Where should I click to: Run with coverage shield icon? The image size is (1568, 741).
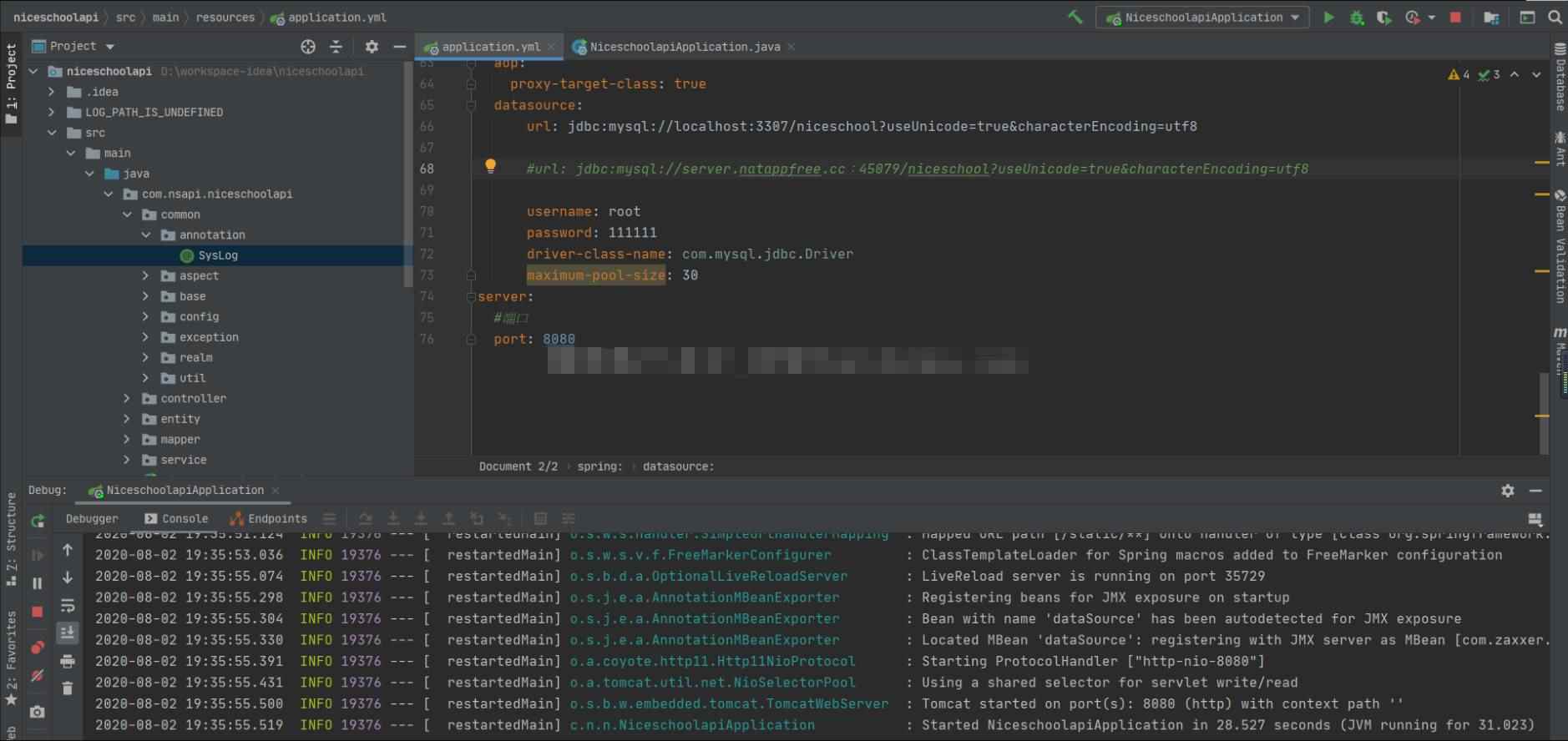(x=1383, y=17)
